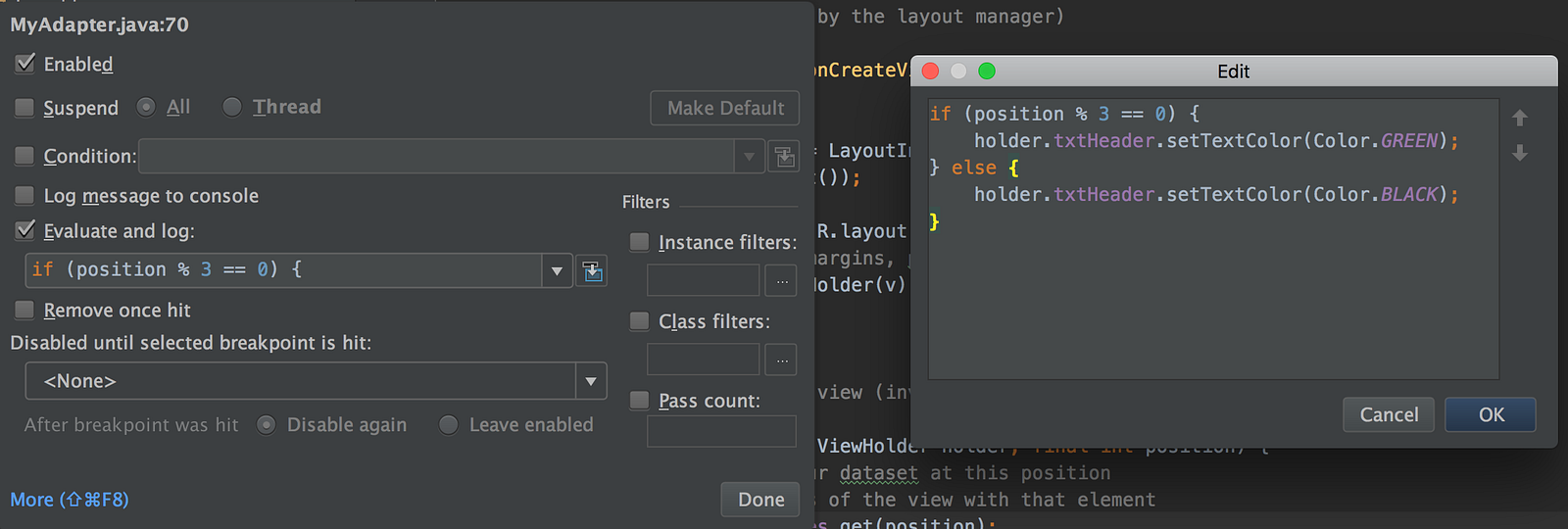
Task: Click the down arrow in Edit dialog
Action: pyautogui.click(x=1520, y=153)
